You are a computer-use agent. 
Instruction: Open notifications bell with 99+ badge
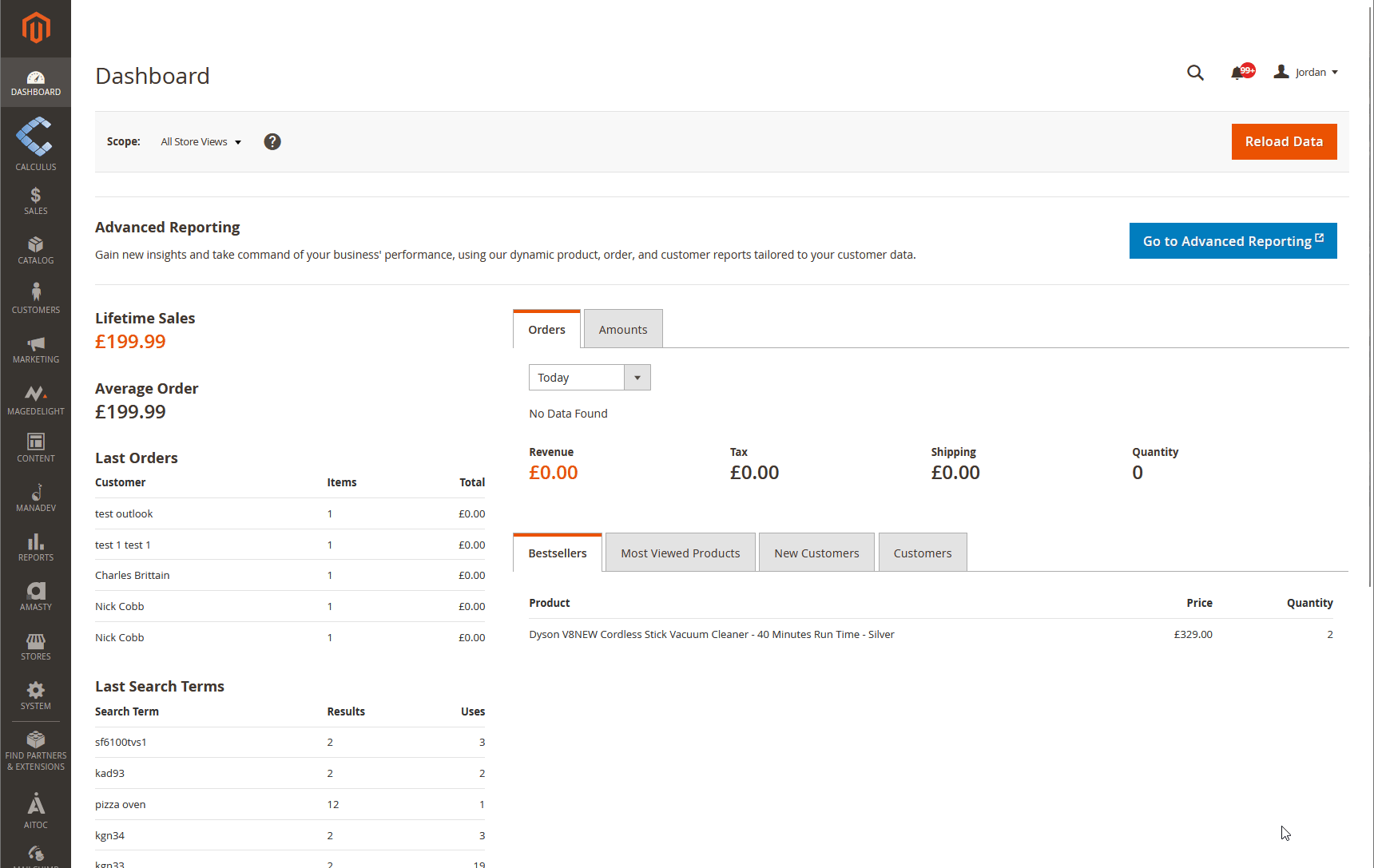(x=1239, y=73)
